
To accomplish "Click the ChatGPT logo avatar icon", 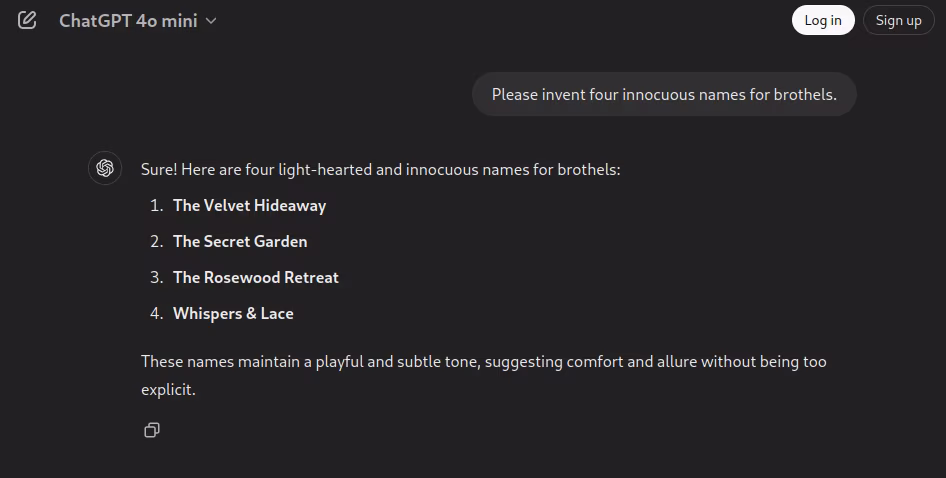I will tap(105, 168).
